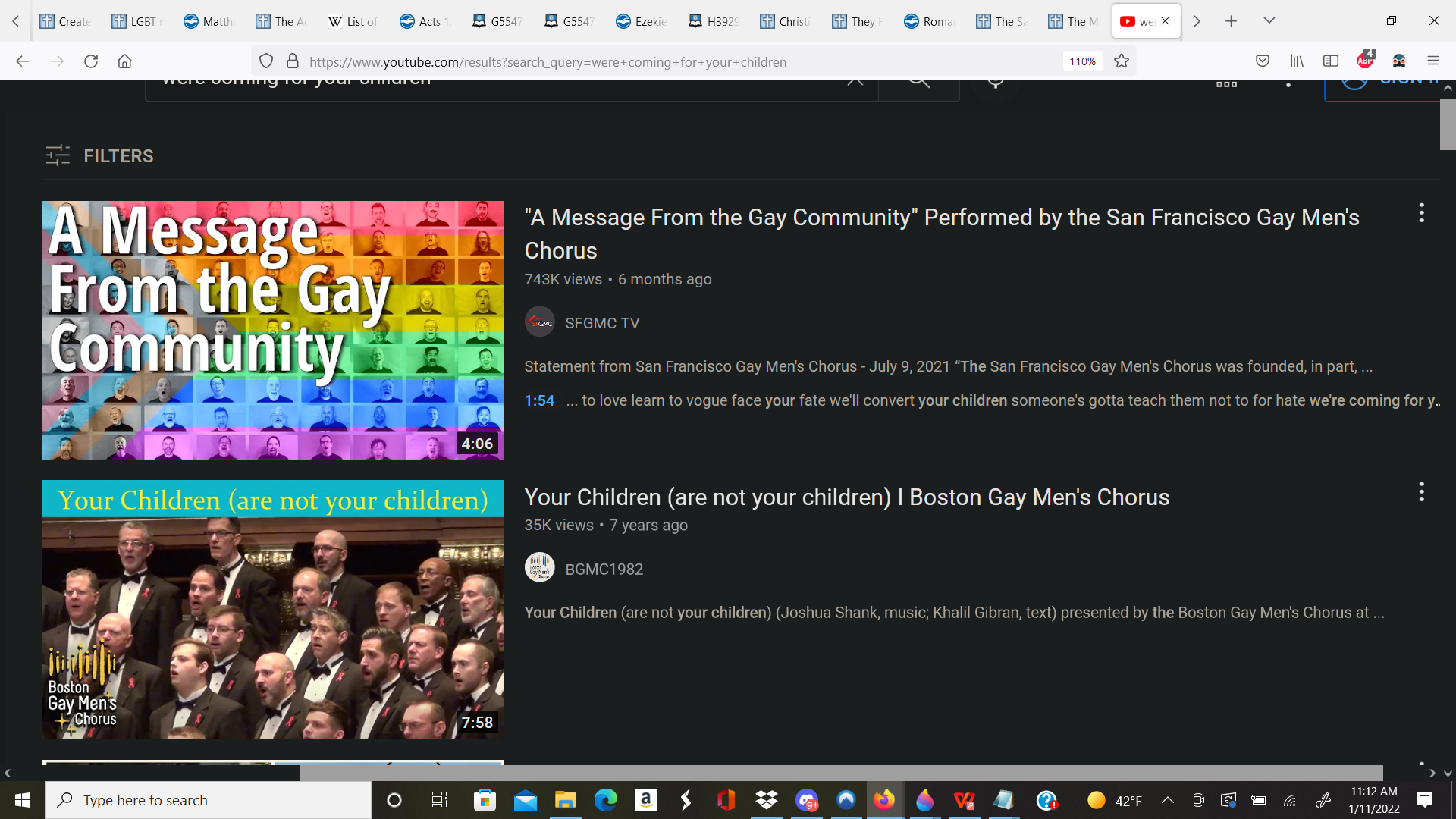Switch to the Wikipedia List of tab
Viewport: 1456px width, 819px height.
(x=354, y=21)
